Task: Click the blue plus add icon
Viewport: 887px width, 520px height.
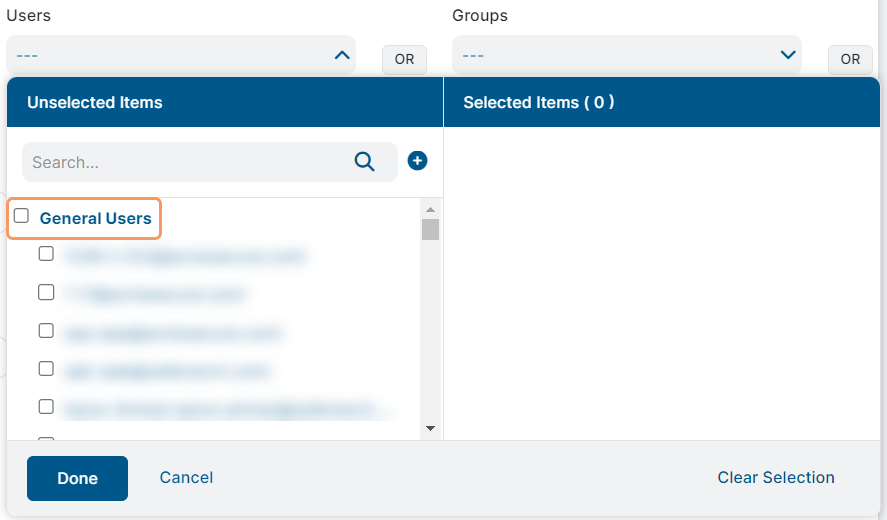Action: click(417, 161)
